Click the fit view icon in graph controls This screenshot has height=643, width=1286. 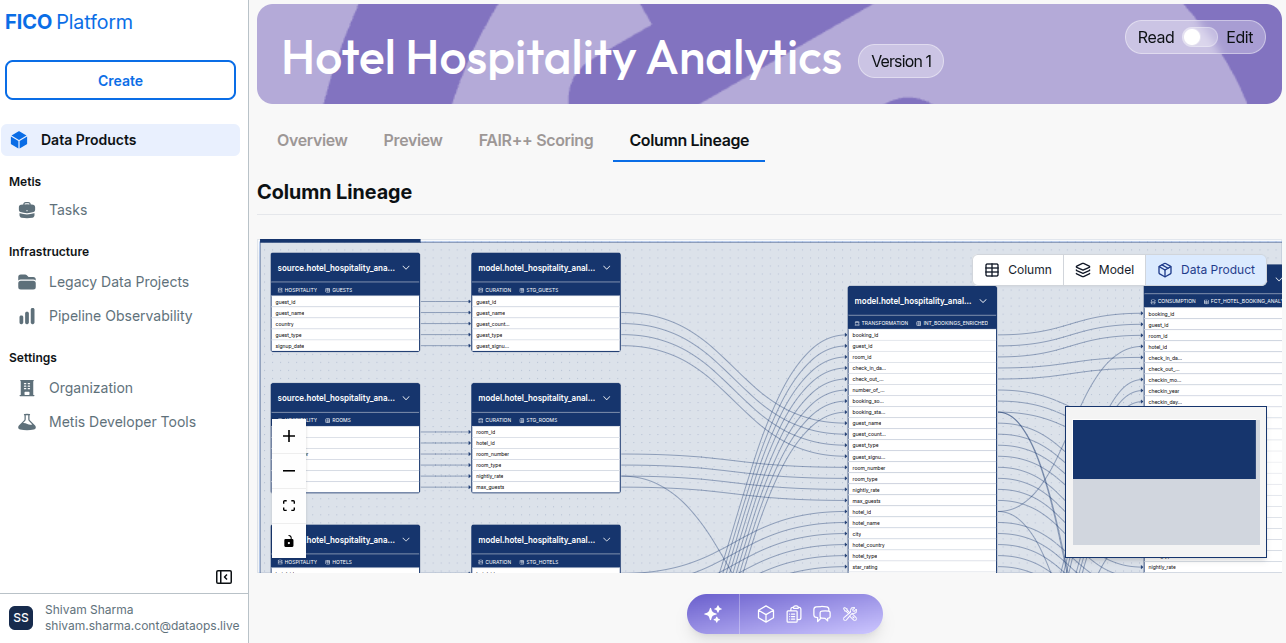tap(289, 506)
